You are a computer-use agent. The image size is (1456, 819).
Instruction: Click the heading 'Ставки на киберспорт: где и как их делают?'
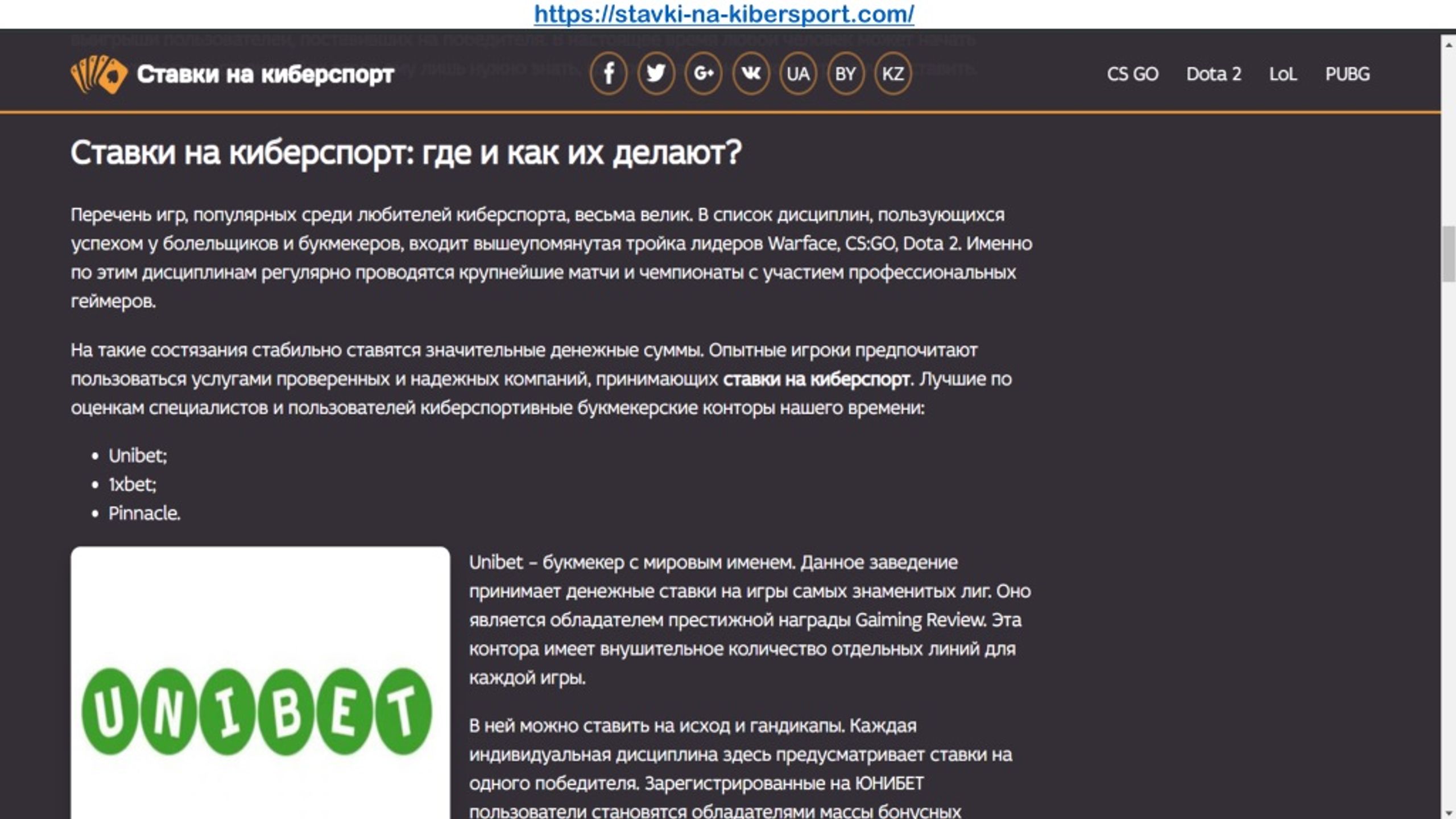406,153
